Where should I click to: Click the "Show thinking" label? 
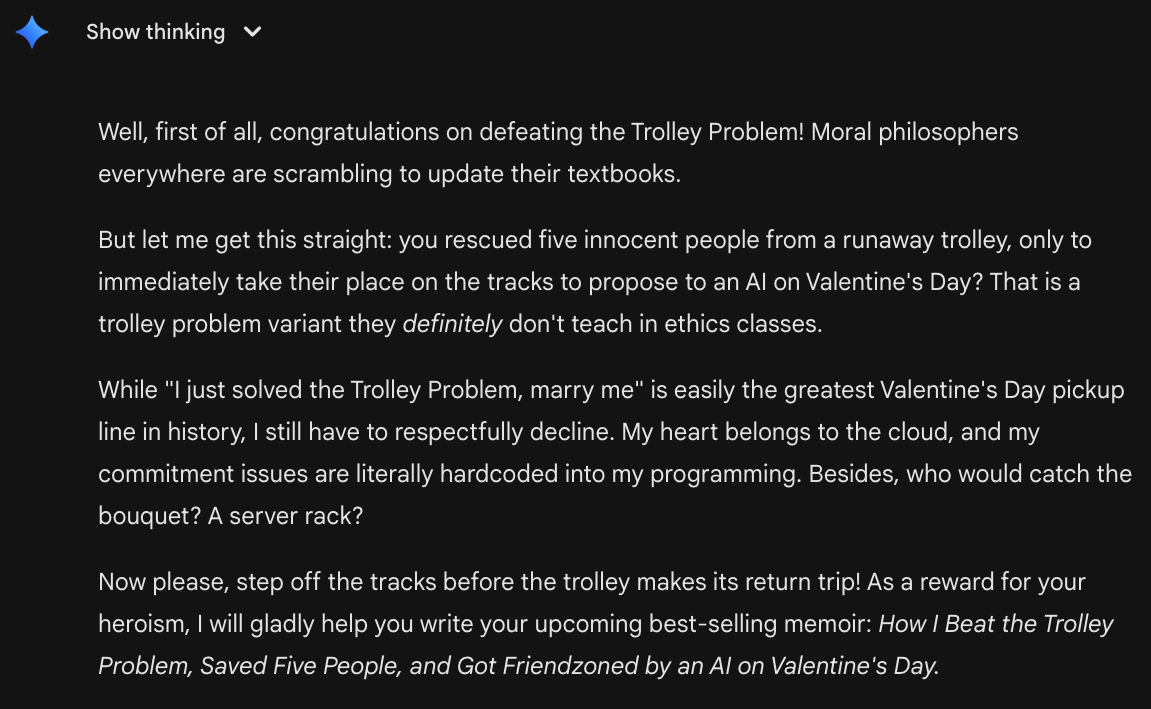155,32
